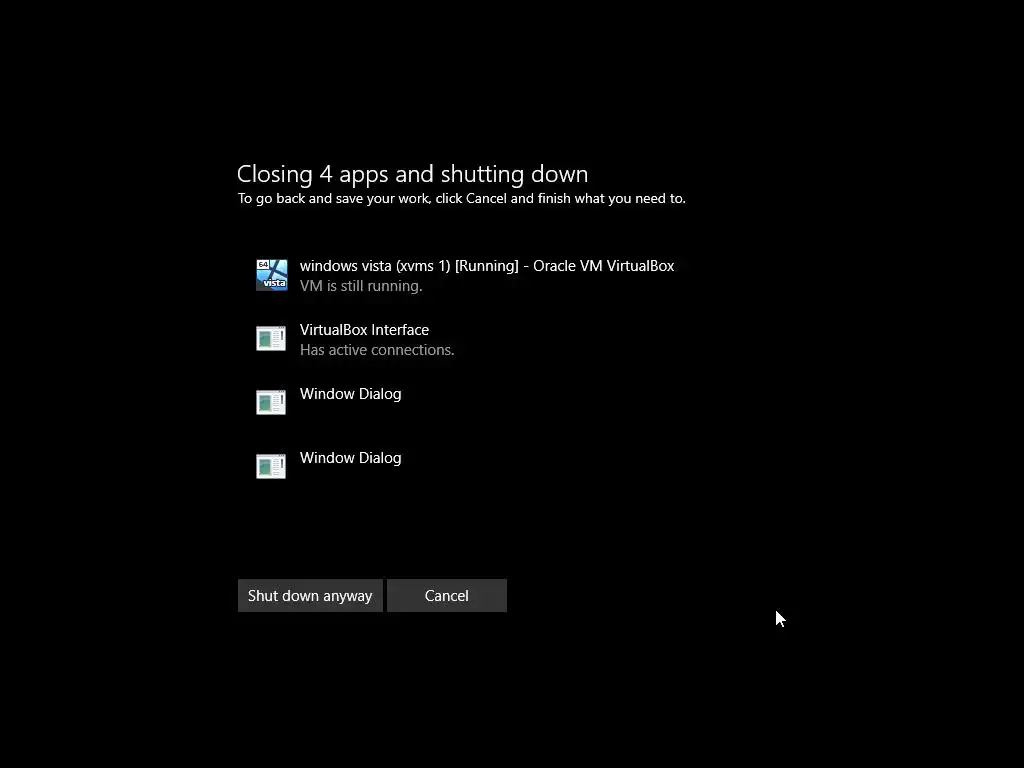Select the 'VirtualBox Interface' app name
The width and height of the screenshot is (1024, 768).
click(x=364, y=330)
